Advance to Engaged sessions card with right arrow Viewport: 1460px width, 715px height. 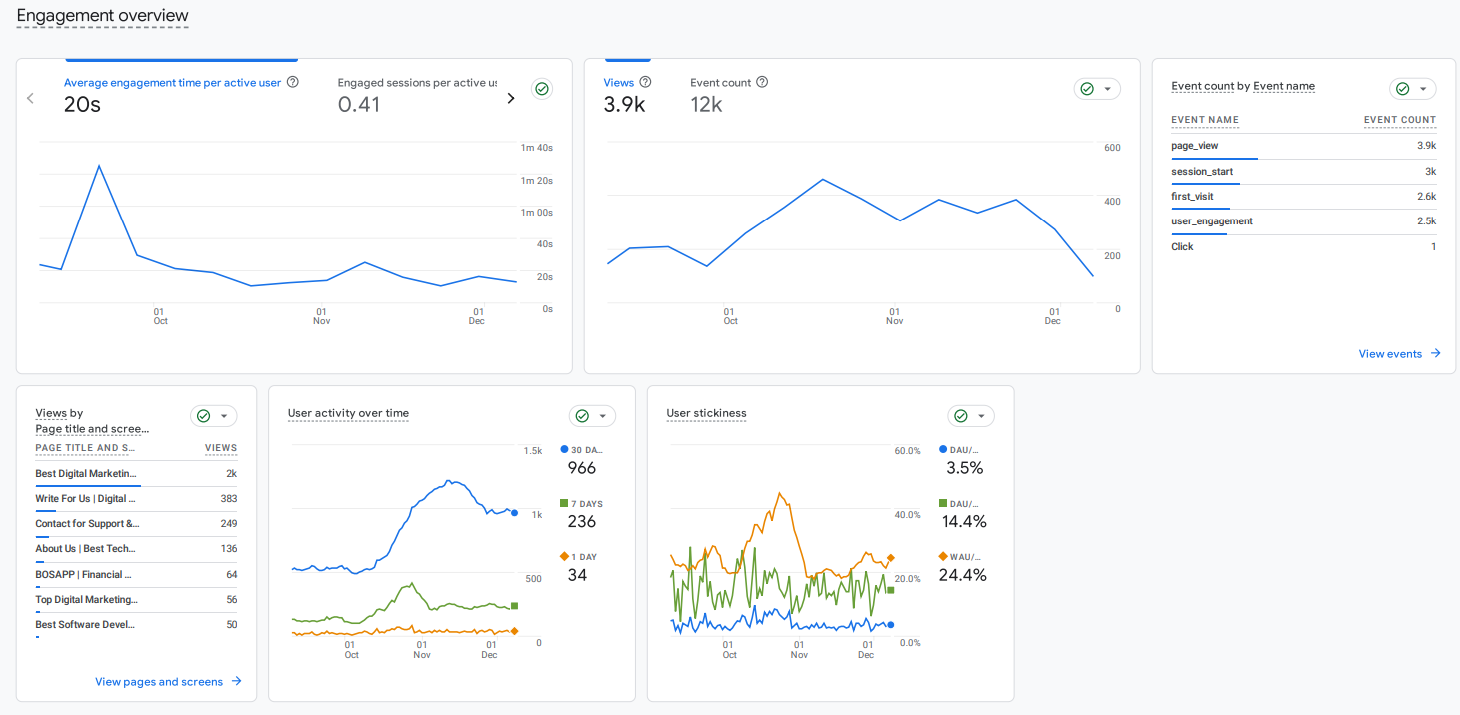pos(510,98)
